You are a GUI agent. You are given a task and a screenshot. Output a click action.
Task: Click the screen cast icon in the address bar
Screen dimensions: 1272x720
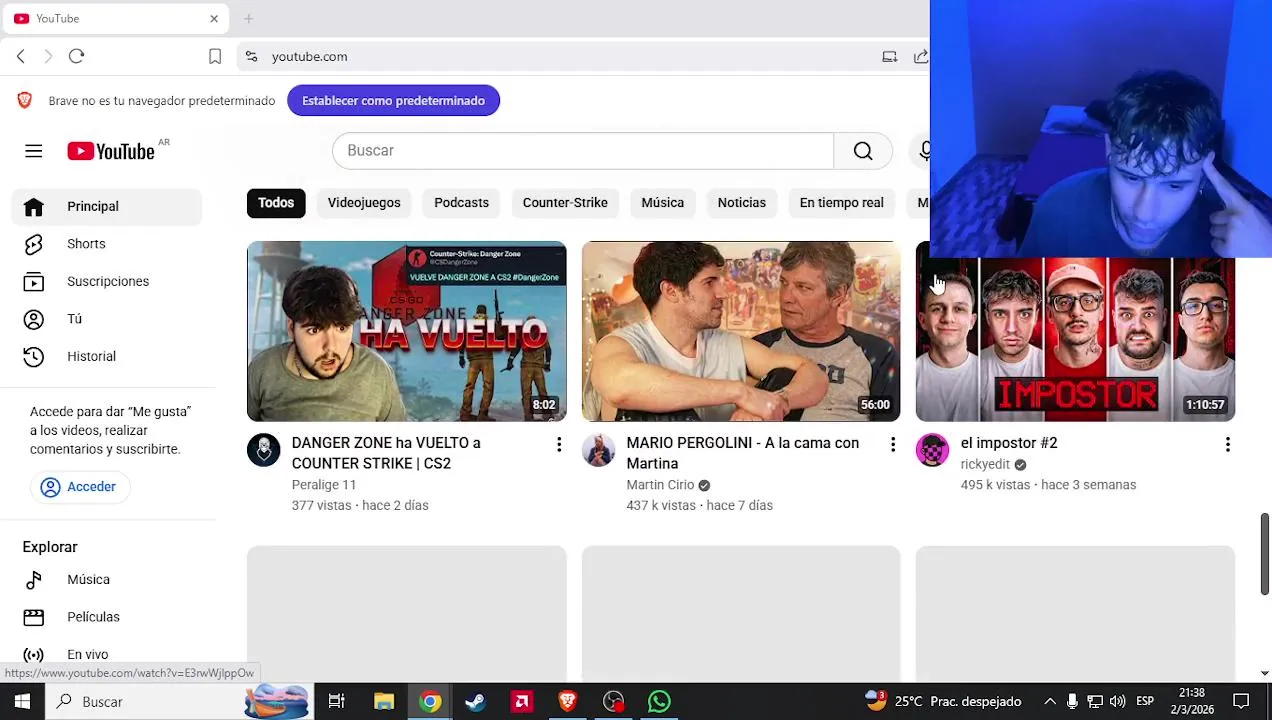[x=889, y=57]
